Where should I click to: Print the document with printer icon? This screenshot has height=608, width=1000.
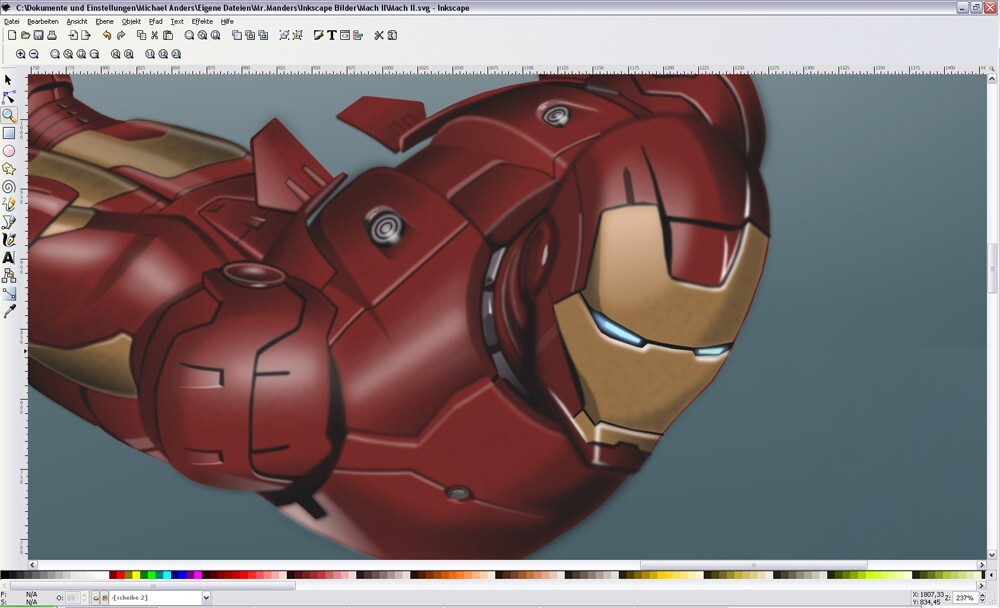click(x=52, y=36)
